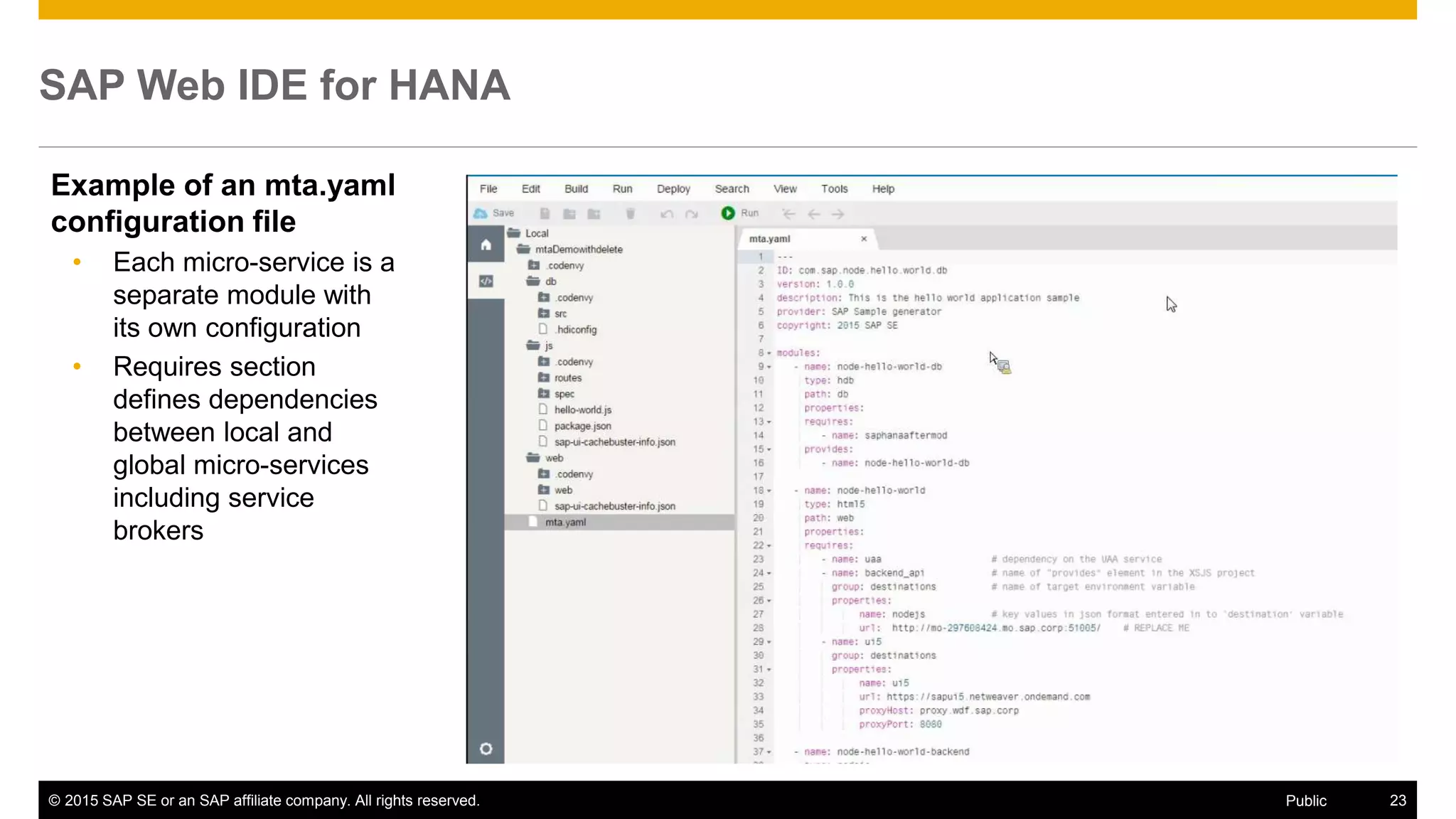The width and height of the screenshot is (1456, 819).
Task: Click the ID line com.sap.node.hello.world.db
Action: click(x=862, y=271)
